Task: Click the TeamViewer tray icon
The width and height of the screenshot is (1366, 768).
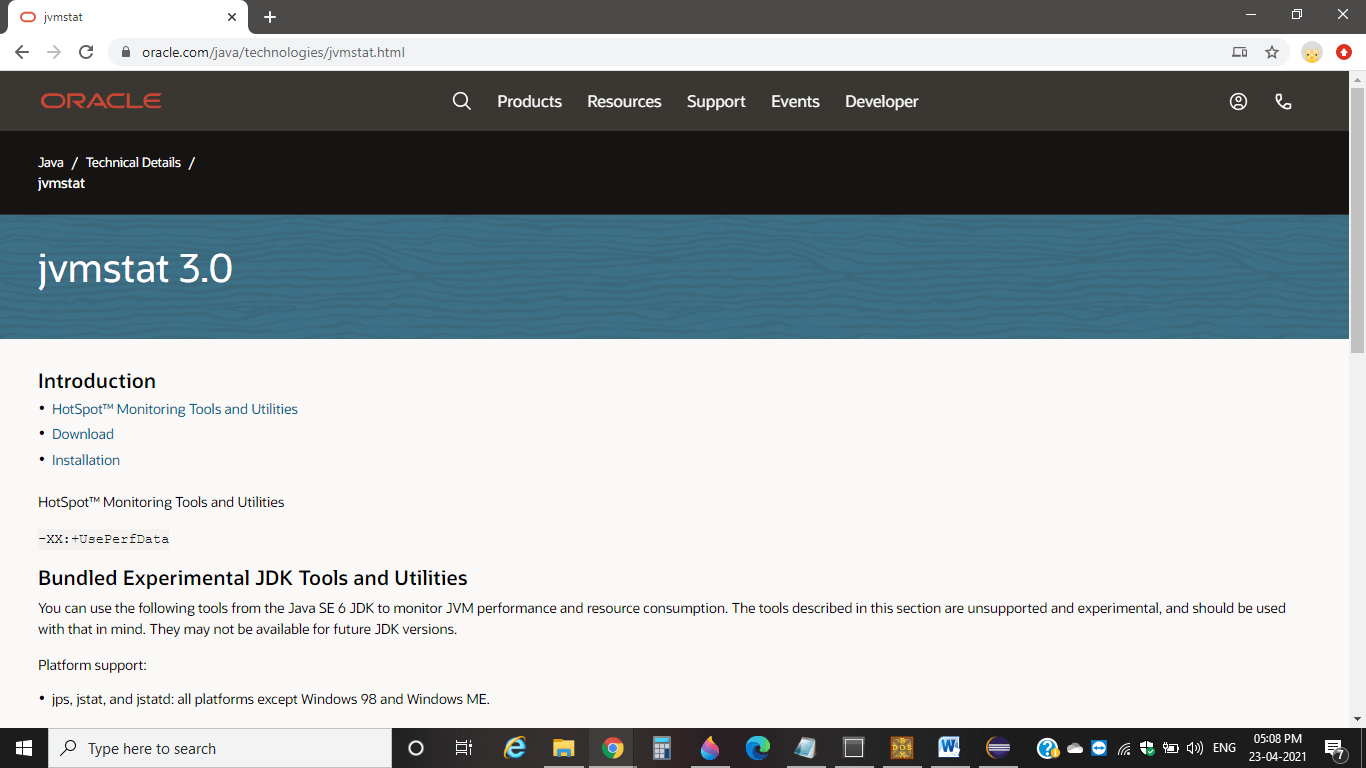Action: [x=1100, y=748]
